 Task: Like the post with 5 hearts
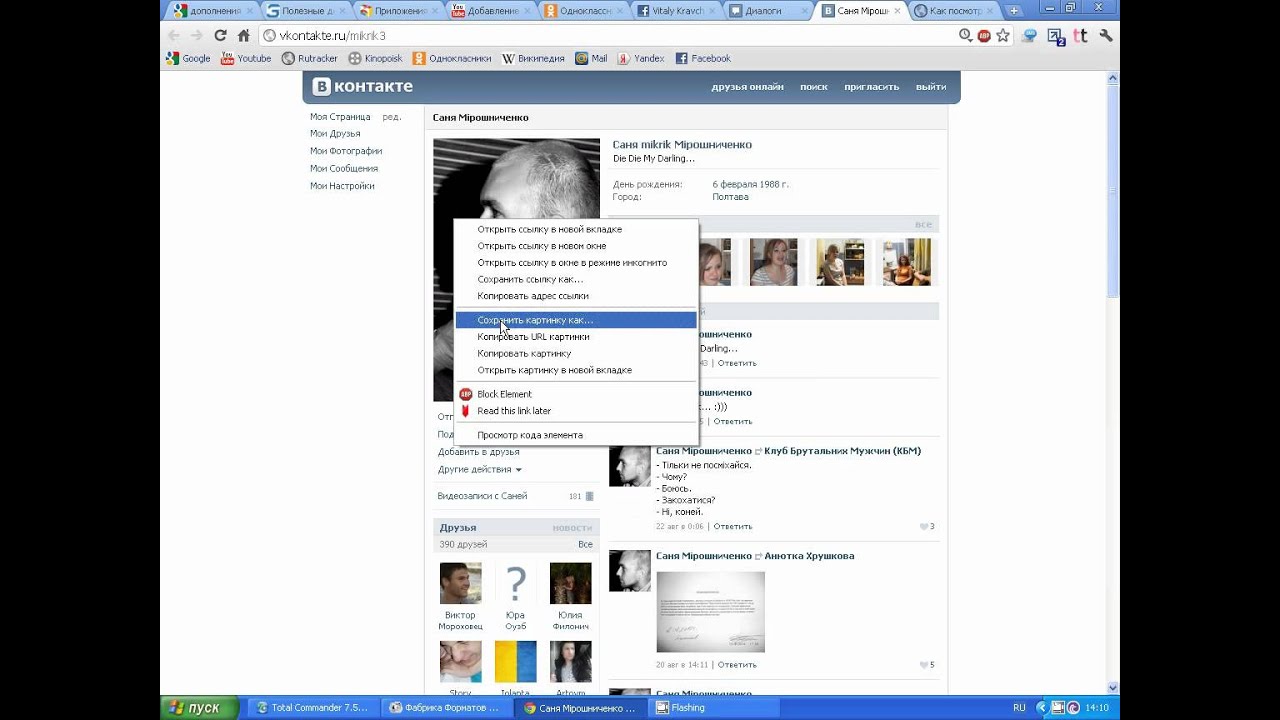(x=927, y=665)
